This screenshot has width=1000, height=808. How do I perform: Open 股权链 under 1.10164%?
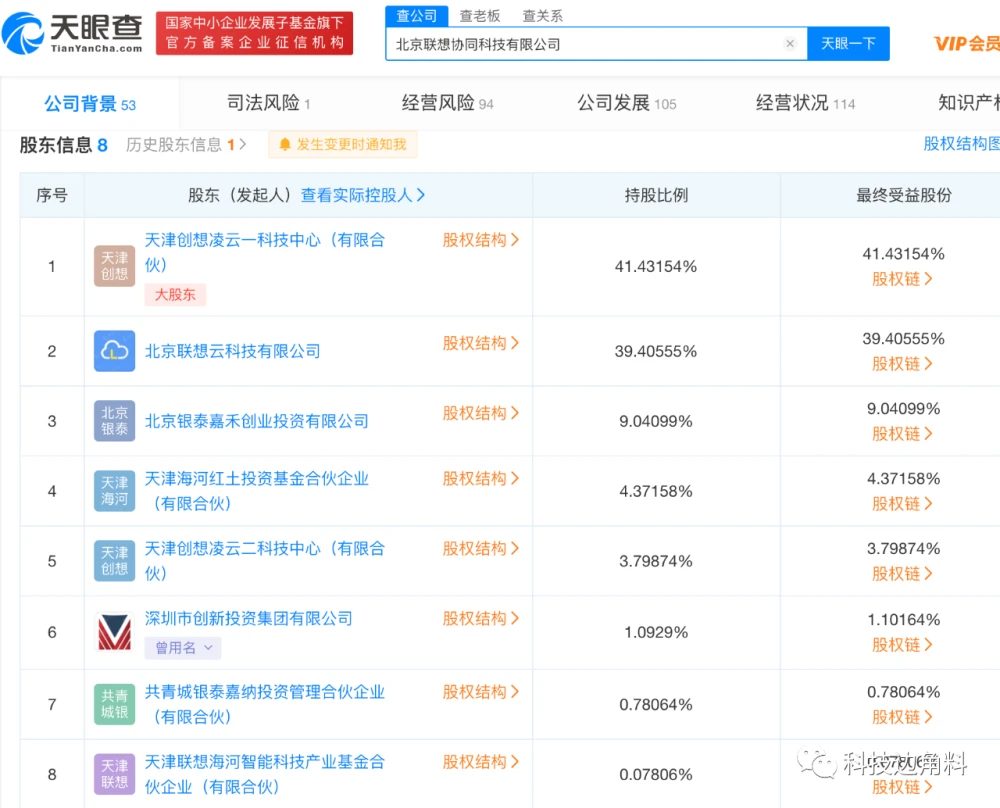(x=902, y=645)
